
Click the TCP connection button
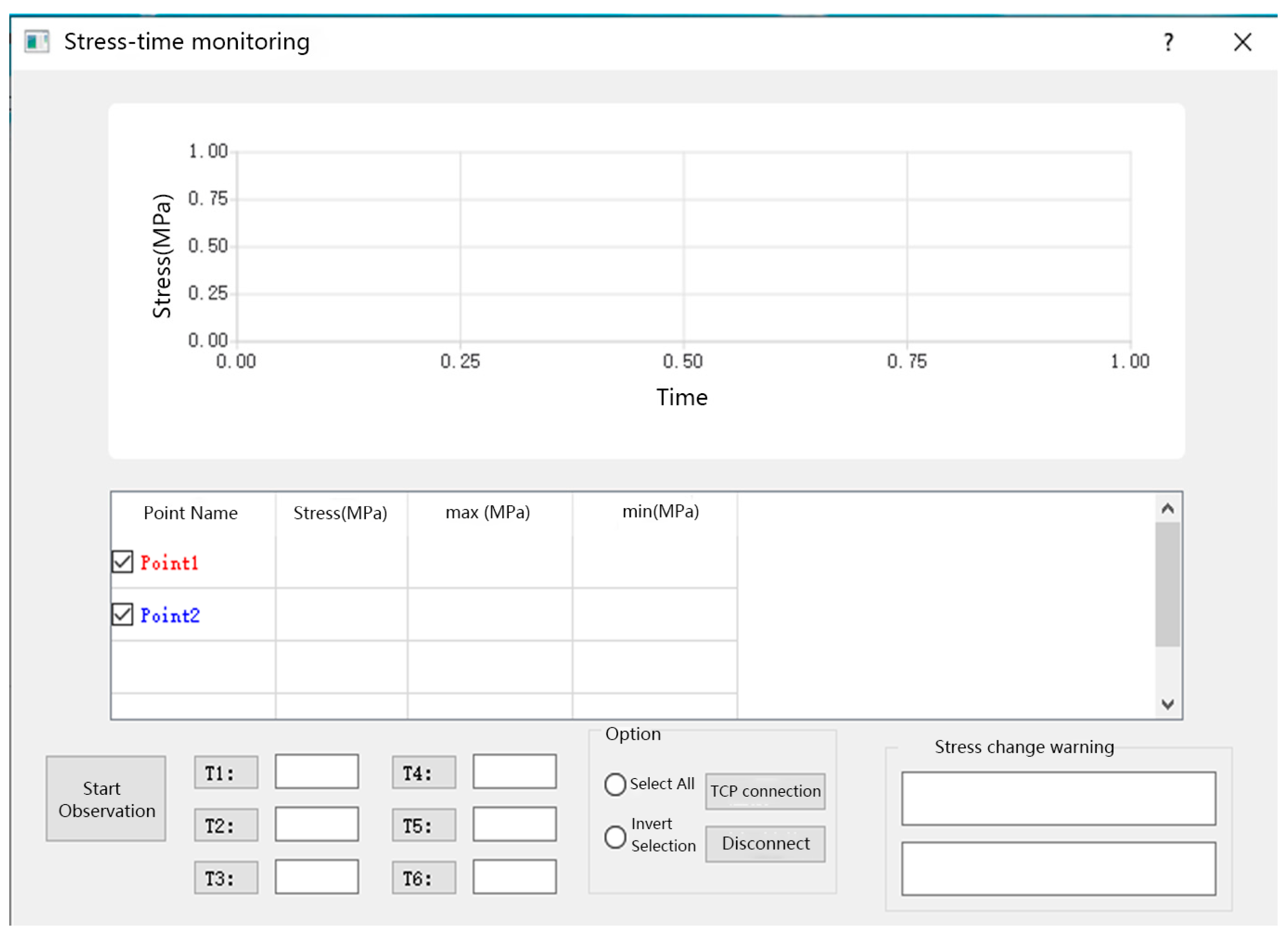[x=765, y=791]
